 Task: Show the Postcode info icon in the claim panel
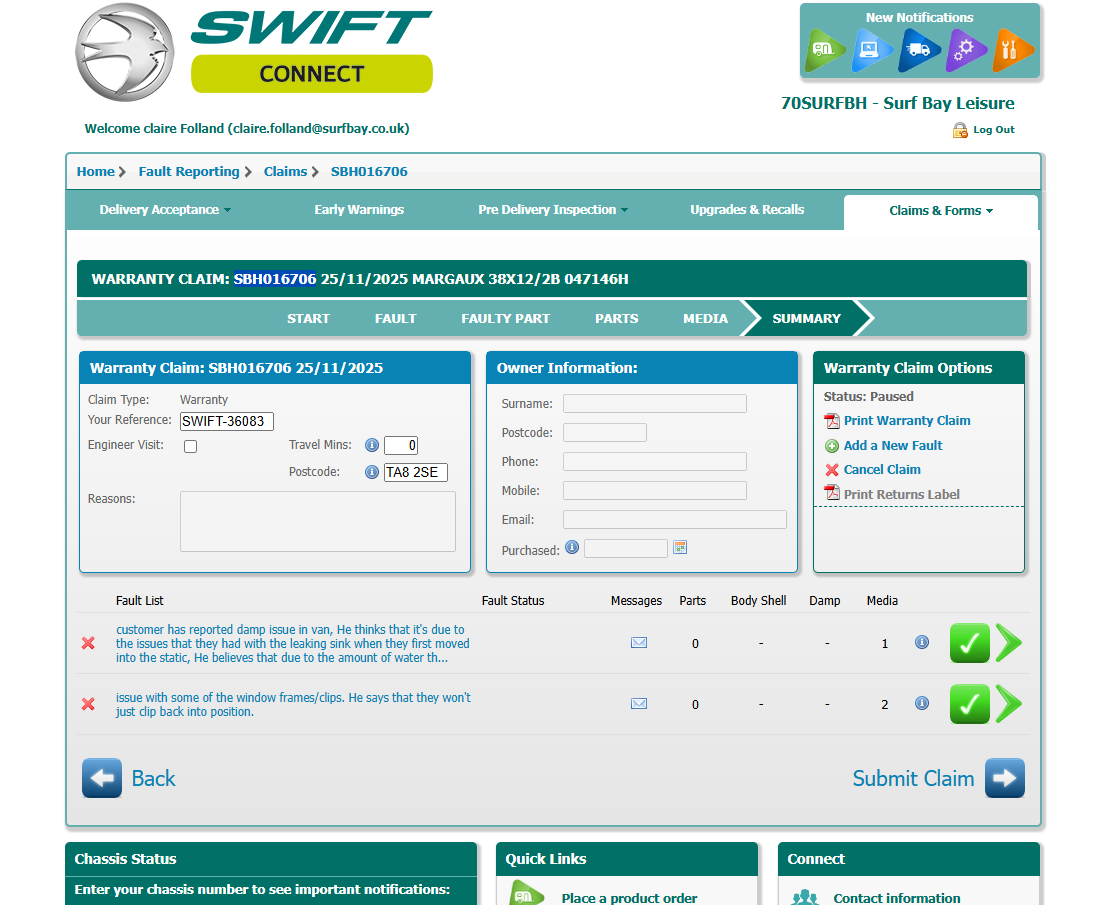pos(372,472)
